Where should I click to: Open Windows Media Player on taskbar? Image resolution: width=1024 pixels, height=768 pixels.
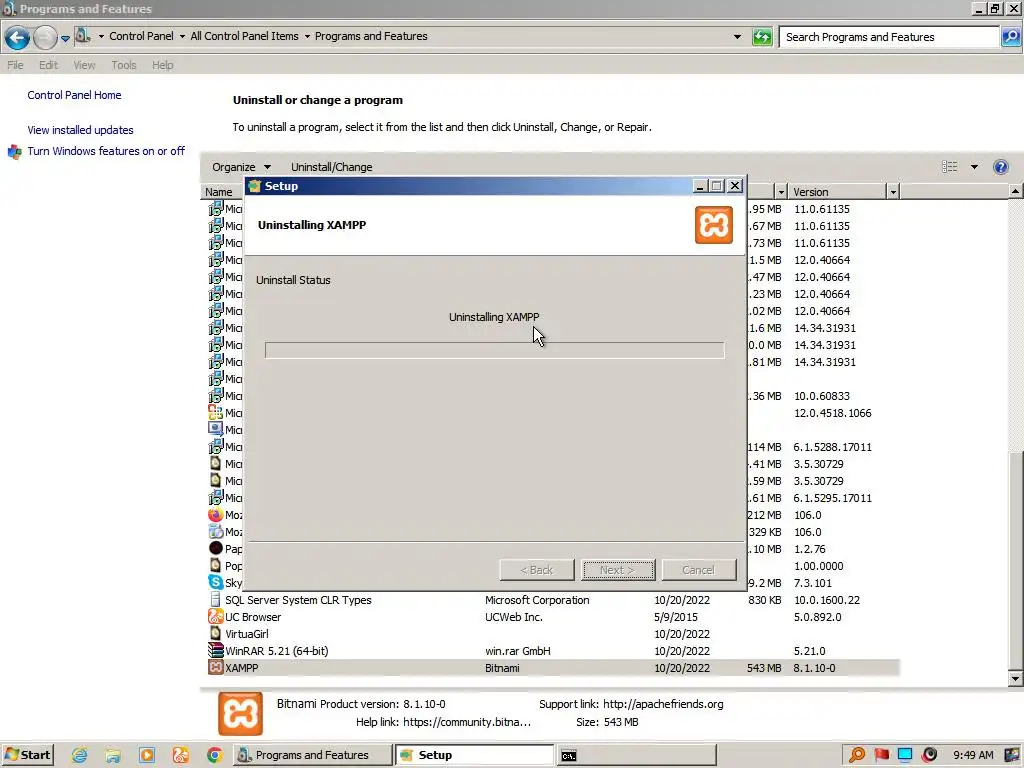pos(147,756)
